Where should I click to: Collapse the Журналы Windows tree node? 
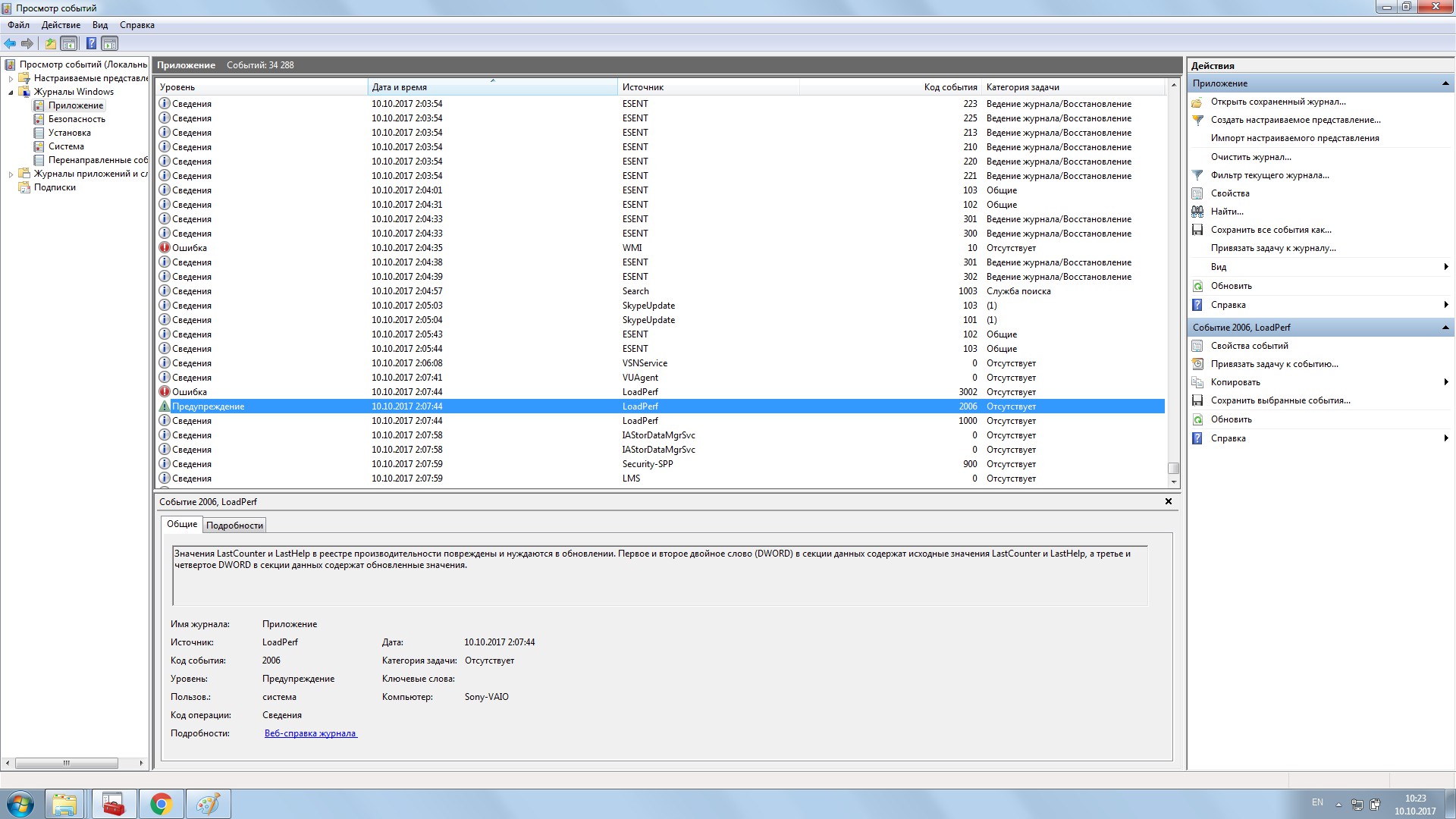[x=11, y=93]
